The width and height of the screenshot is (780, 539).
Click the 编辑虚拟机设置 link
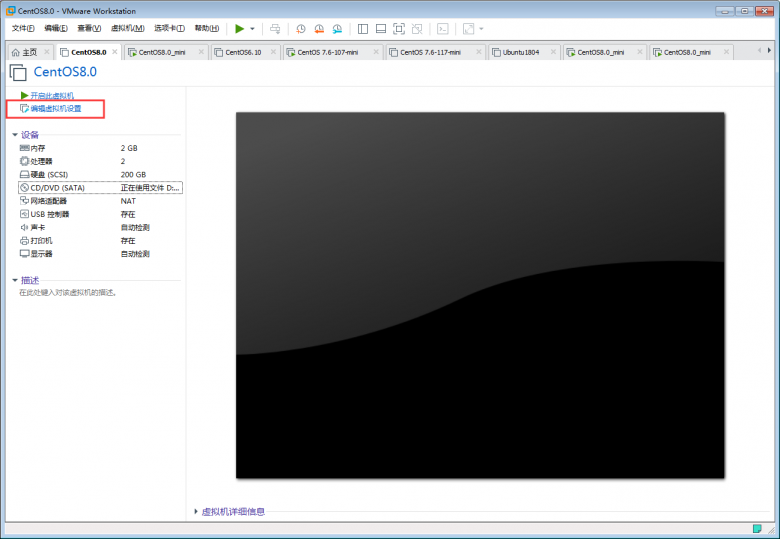coord(55,107)
